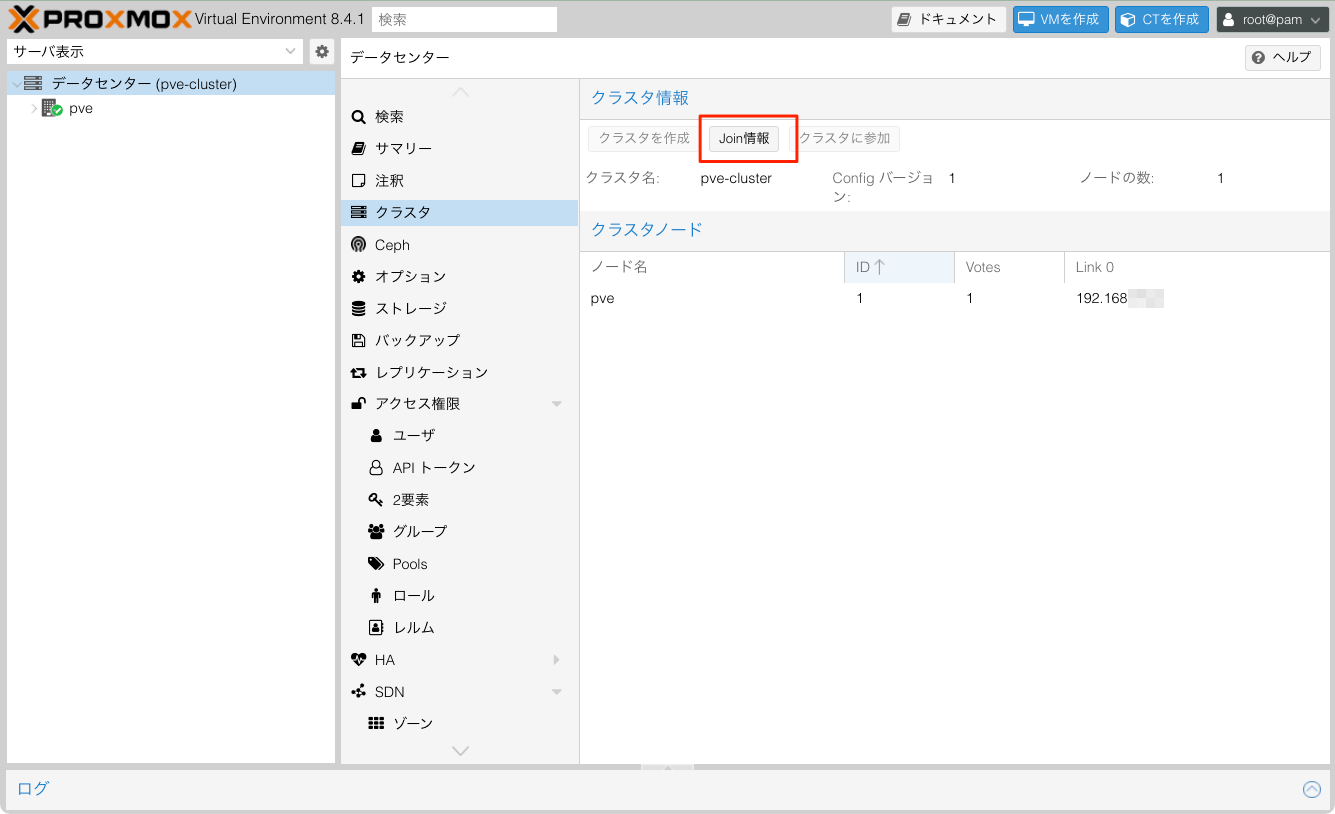The height and width of the screenshot is (814, 1335).
Task: Open the 注釈 notes menu item
Action: (x=459, y=180)
